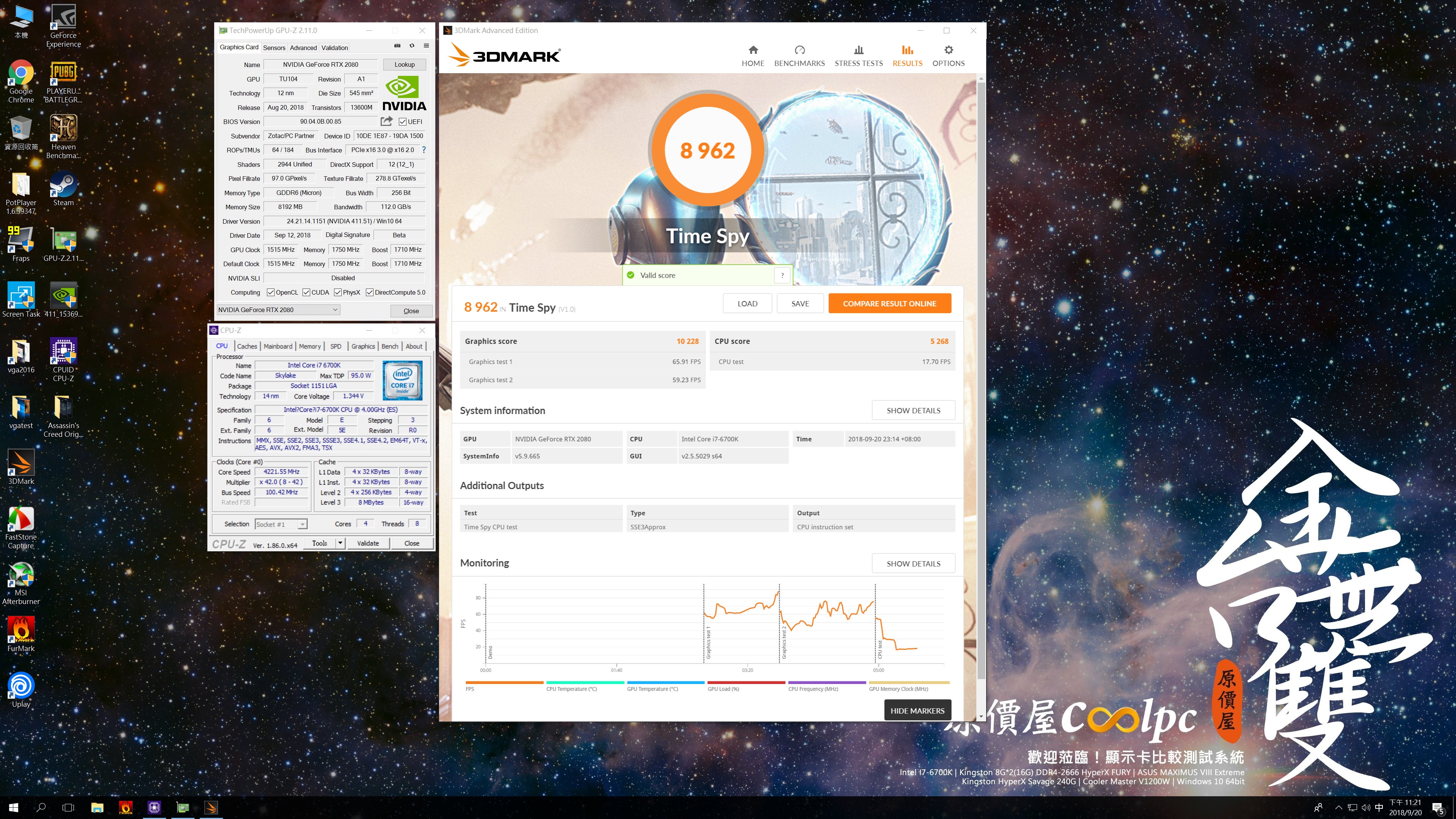Open CPU-Z Mainboard tab
Screen dimensions: 1456x819
278,346
